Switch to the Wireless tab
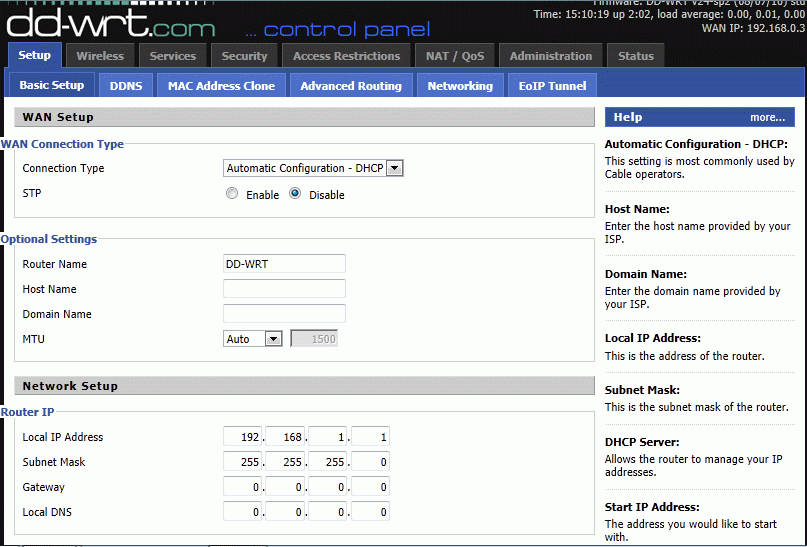 100,56
